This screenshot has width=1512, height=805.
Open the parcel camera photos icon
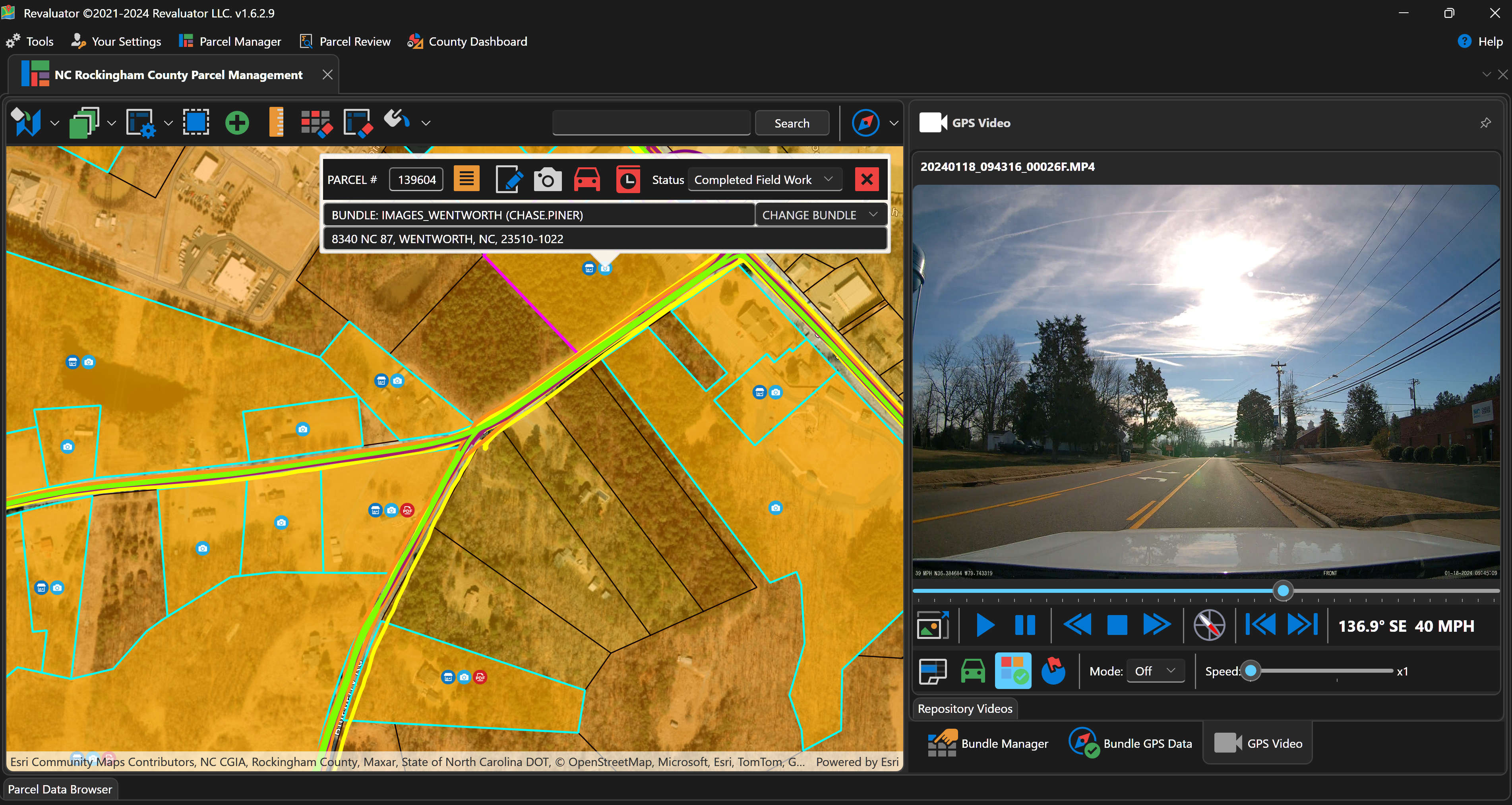pos(547,180)
